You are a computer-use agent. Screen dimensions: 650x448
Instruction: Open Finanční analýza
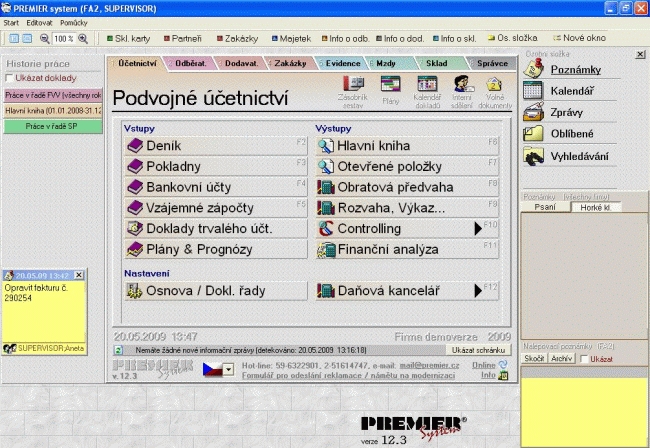point(407,249)
